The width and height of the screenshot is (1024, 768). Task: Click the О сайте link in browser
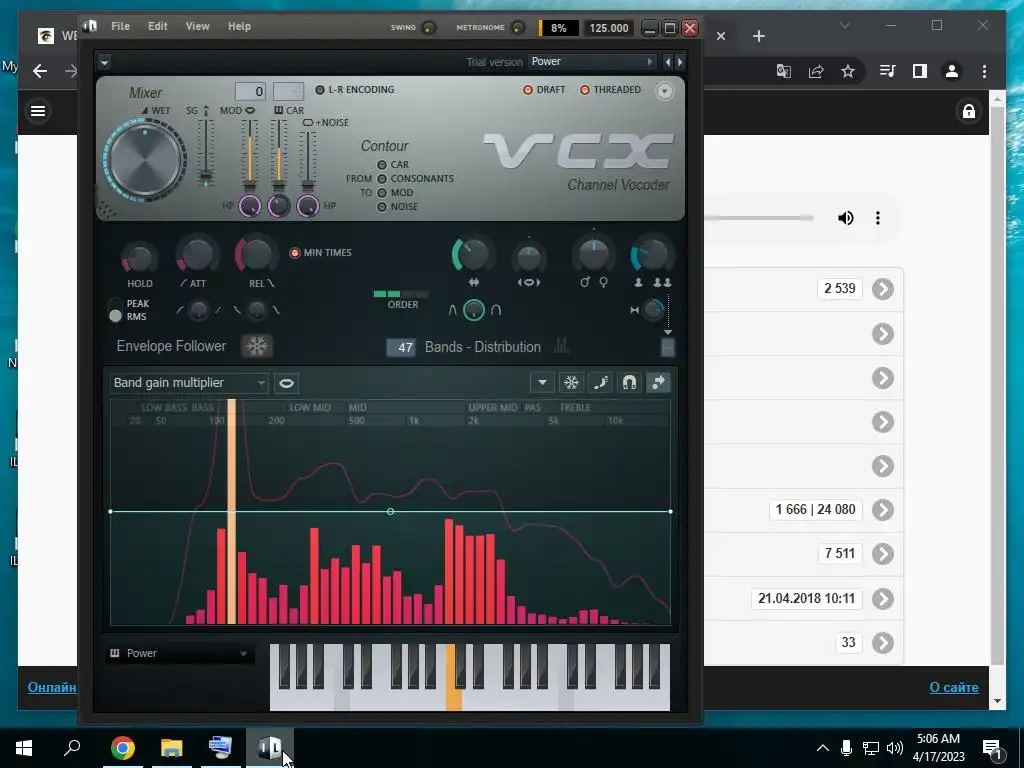953,687
